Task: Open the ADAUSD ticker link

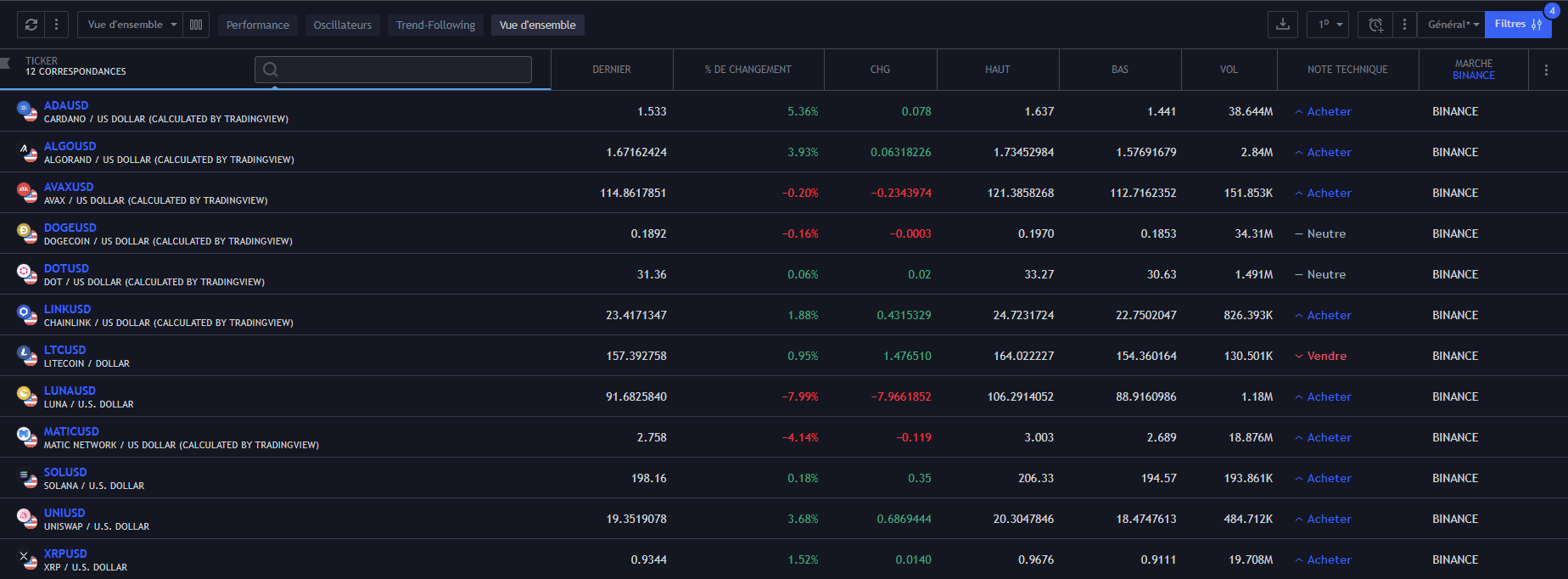Action: tap(66, 105)
